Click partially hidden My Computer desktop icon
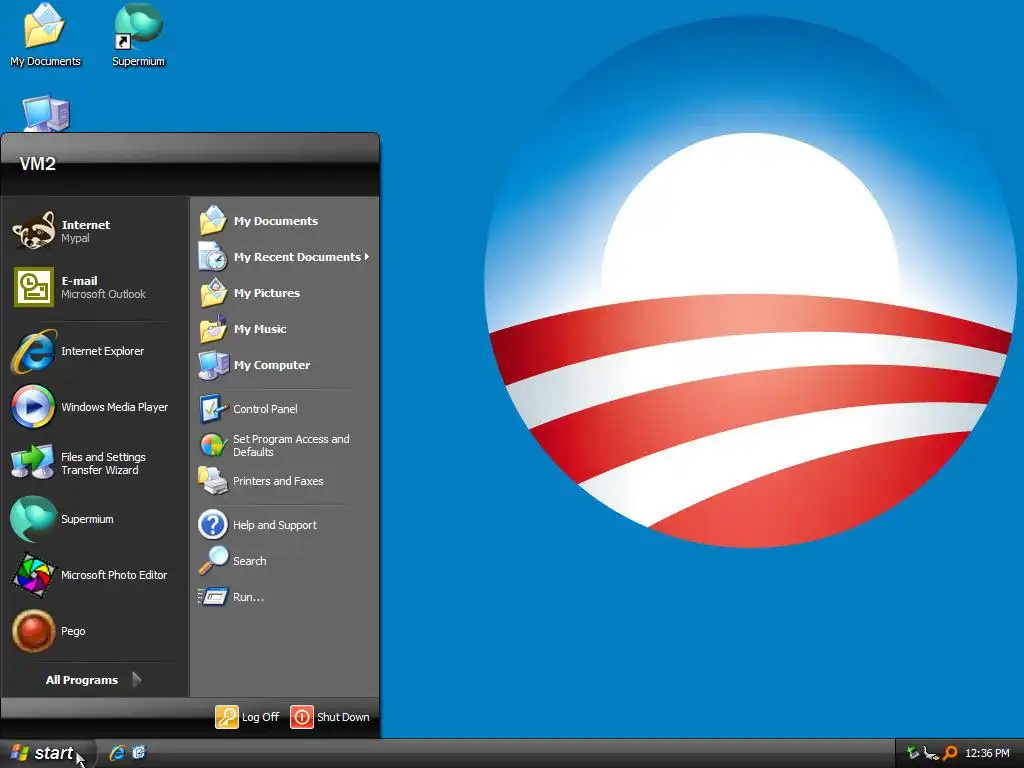The height and width of the screenshot is (768, 1024). 46,114
